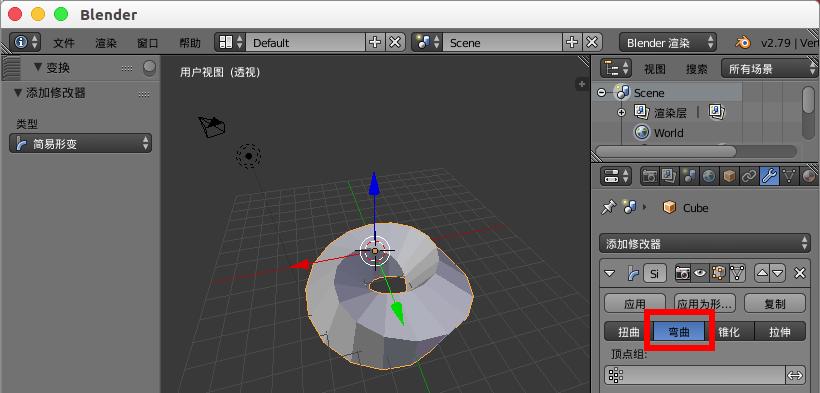The image size is (820, 393).
Task: Add a new scene with plus
Action: 572,42
